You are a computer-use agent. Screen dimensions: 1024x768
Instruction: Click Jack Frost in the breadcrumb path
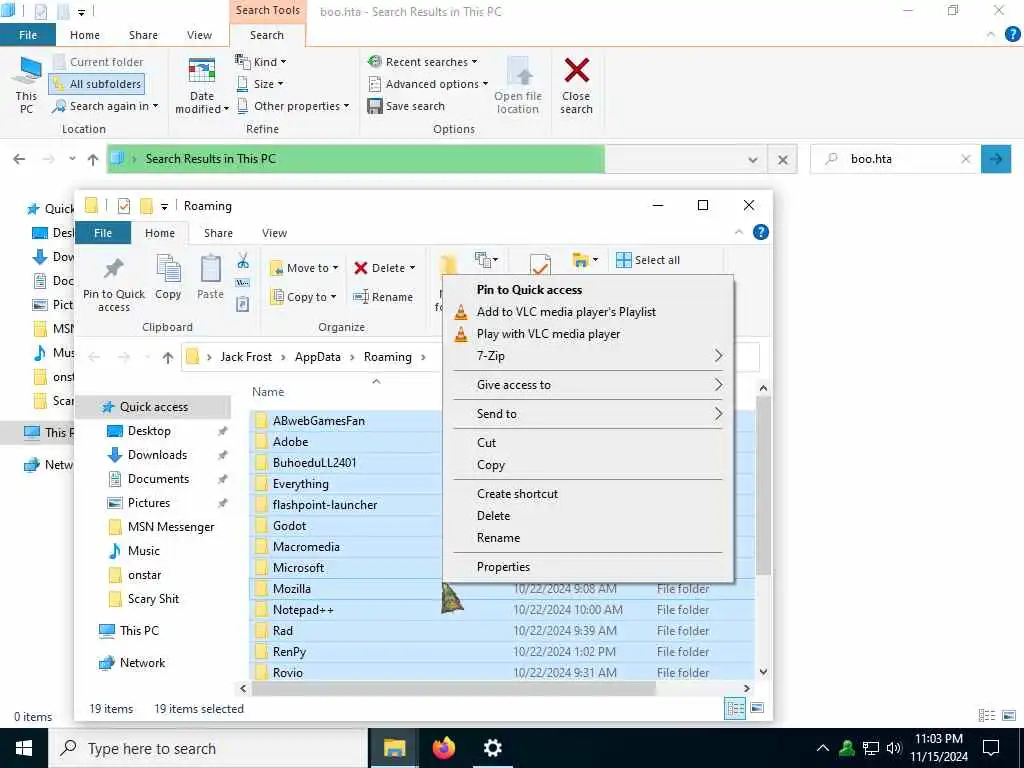pos(246,357)
